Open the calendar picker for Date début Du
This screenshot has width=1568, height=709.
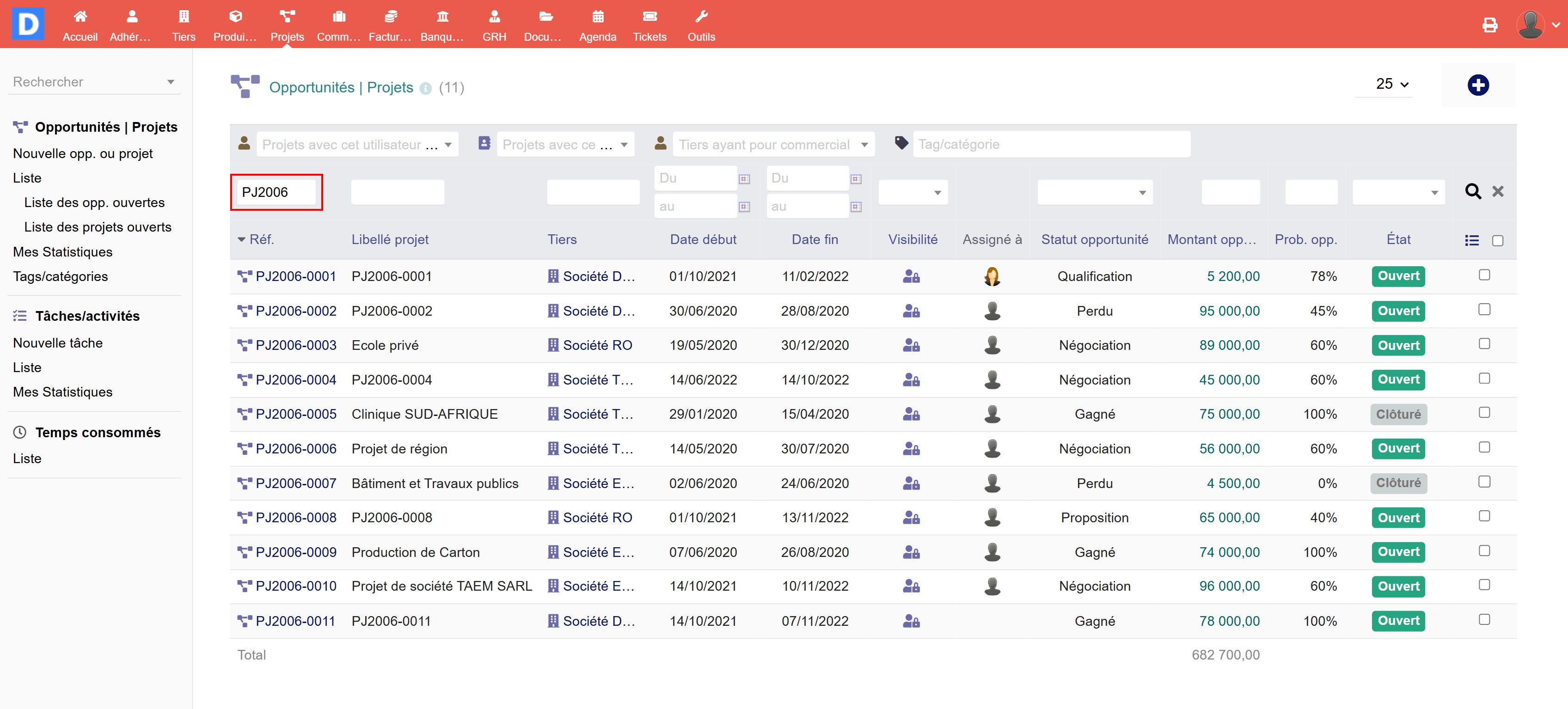click(x=744, y=179)
